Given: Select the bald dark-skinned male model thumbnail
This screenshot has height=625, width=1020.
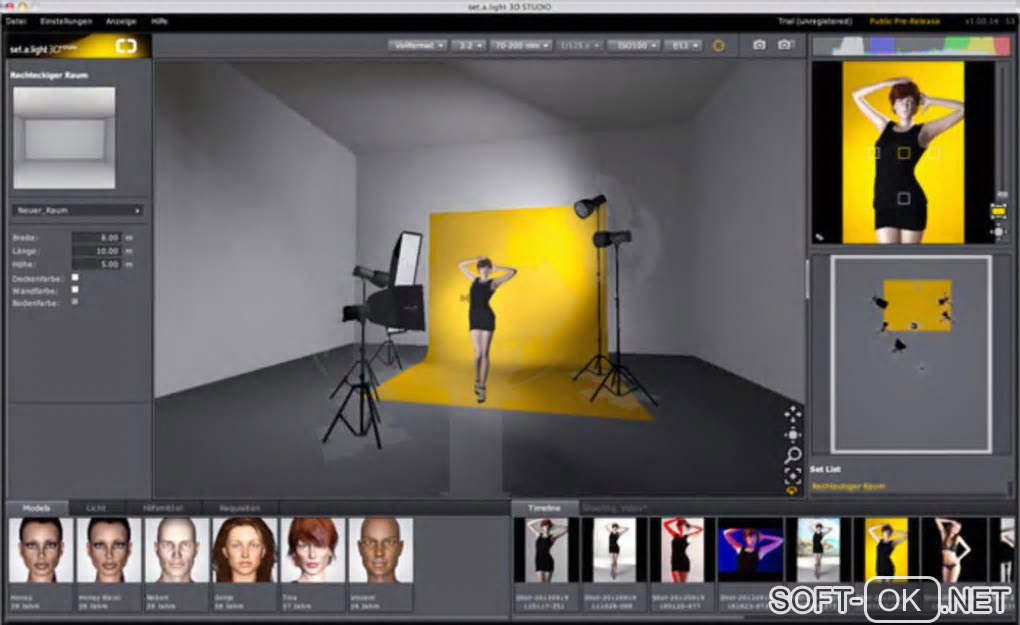Looking at the screenshot, I should (381, 550).
